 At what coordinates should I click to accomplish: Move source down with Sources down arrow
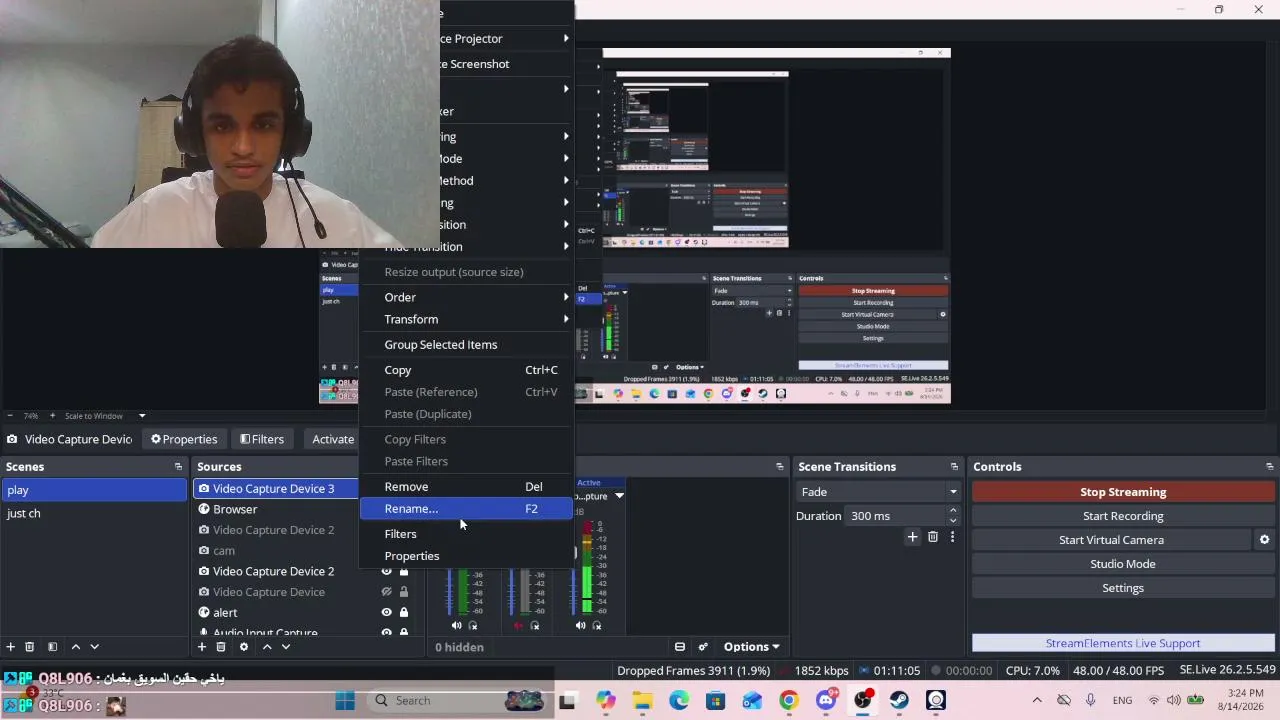pyautogui.click(x=286, y=647)
